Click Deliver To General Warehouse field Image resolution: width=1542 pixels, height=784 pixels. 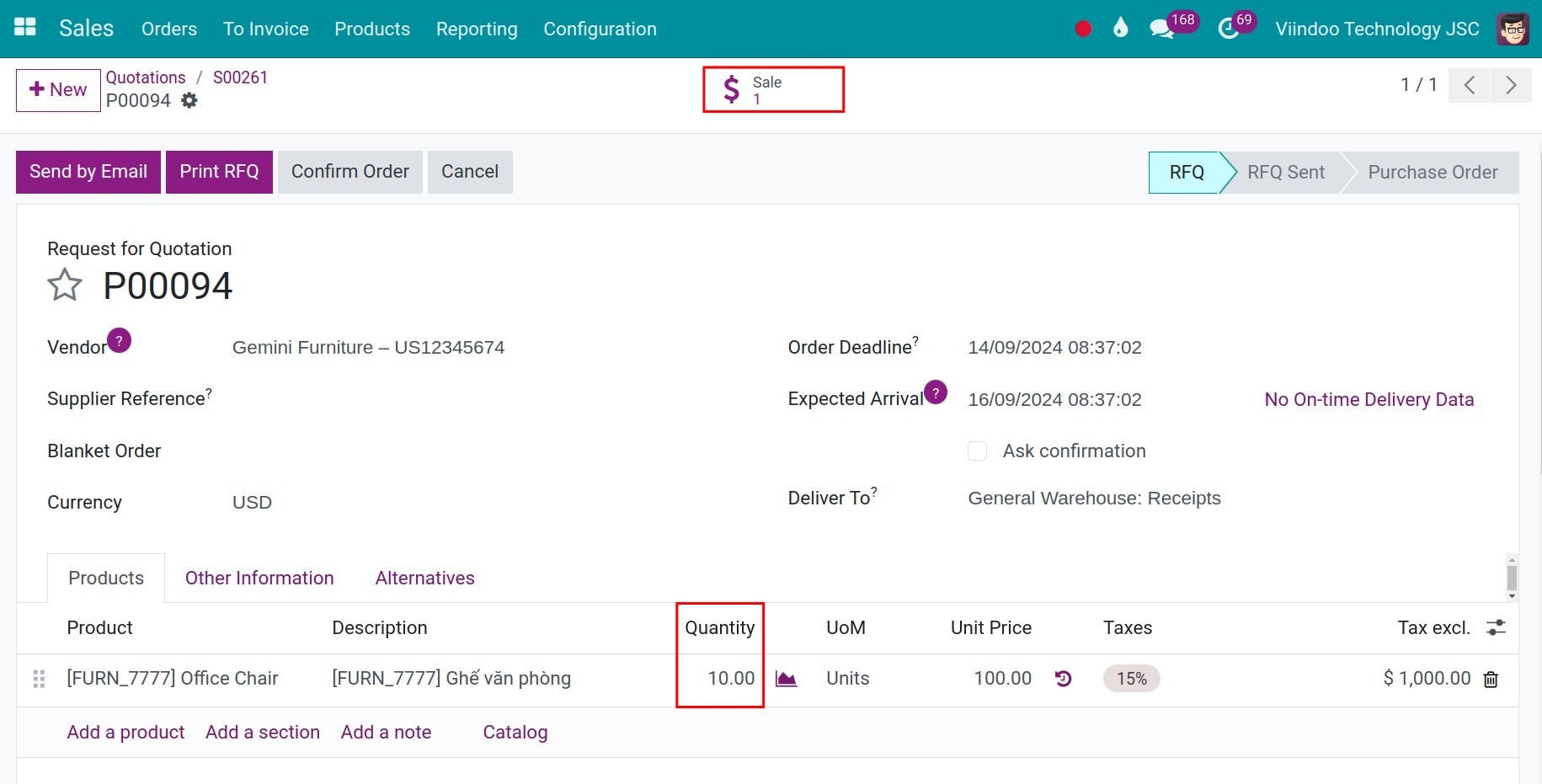click(x=1094, y=499)
